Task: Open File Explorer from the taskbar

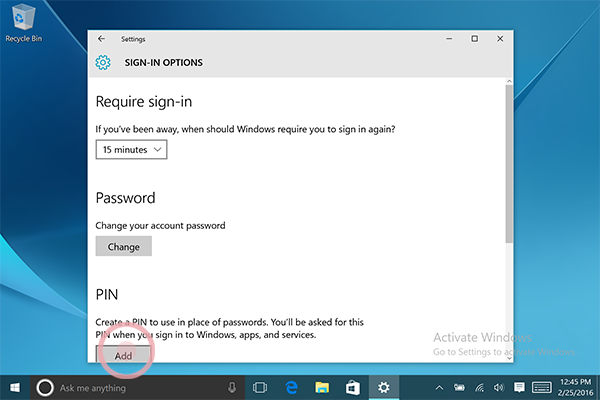Action: pos(322,388)
